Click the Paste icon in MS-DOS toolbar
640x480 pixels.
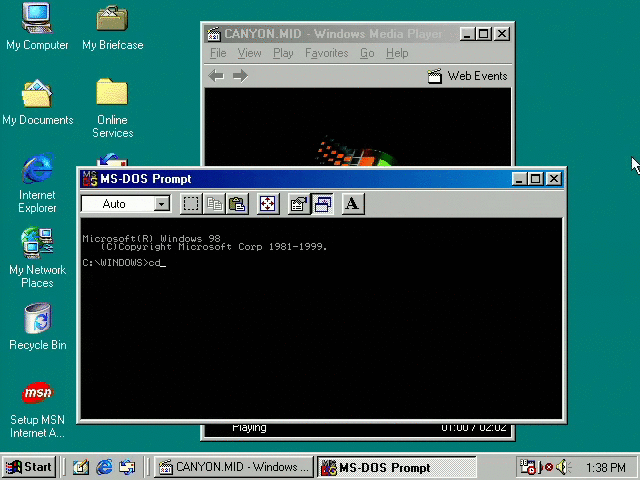tap(237, 204)
